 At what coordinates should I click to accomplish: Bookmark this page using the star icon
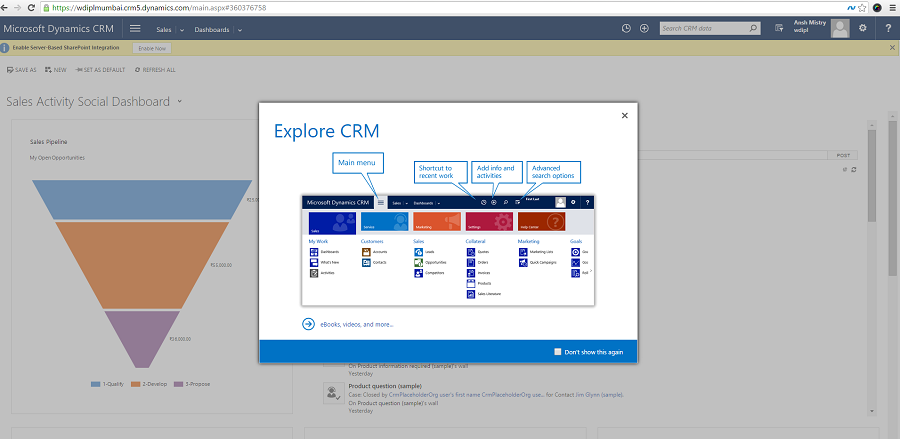[862, 8]
